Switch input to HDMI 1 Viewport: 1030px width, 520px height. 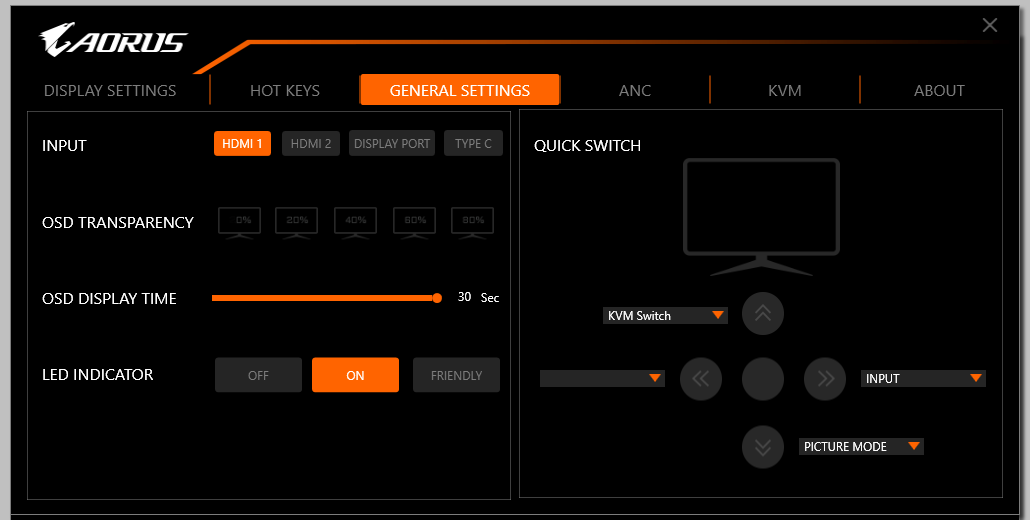click(x=242, y=144)
